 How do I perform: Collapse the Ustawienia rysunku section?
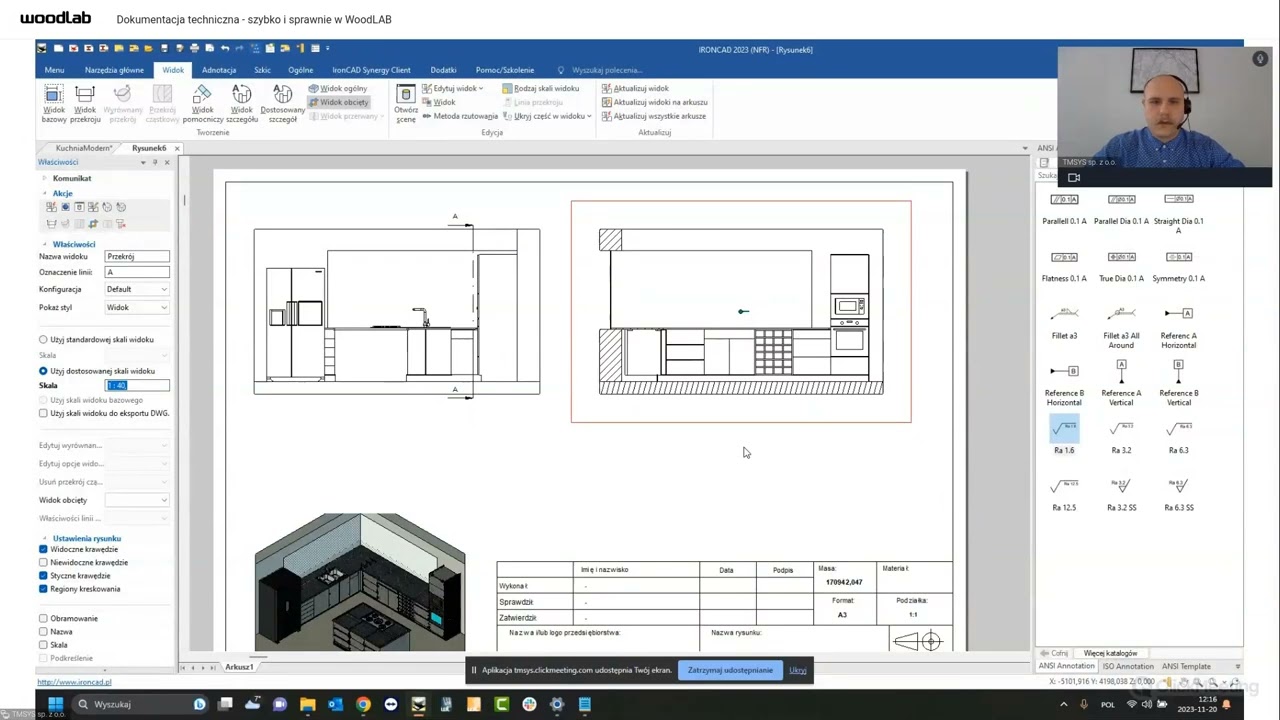click(x=44, y=538)
